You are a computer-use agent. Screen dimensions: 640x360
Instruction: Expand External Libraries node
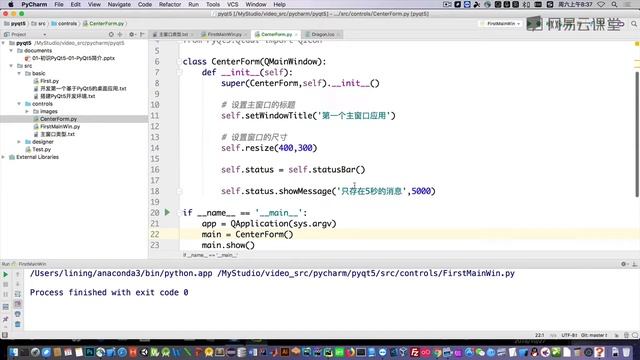4,157
